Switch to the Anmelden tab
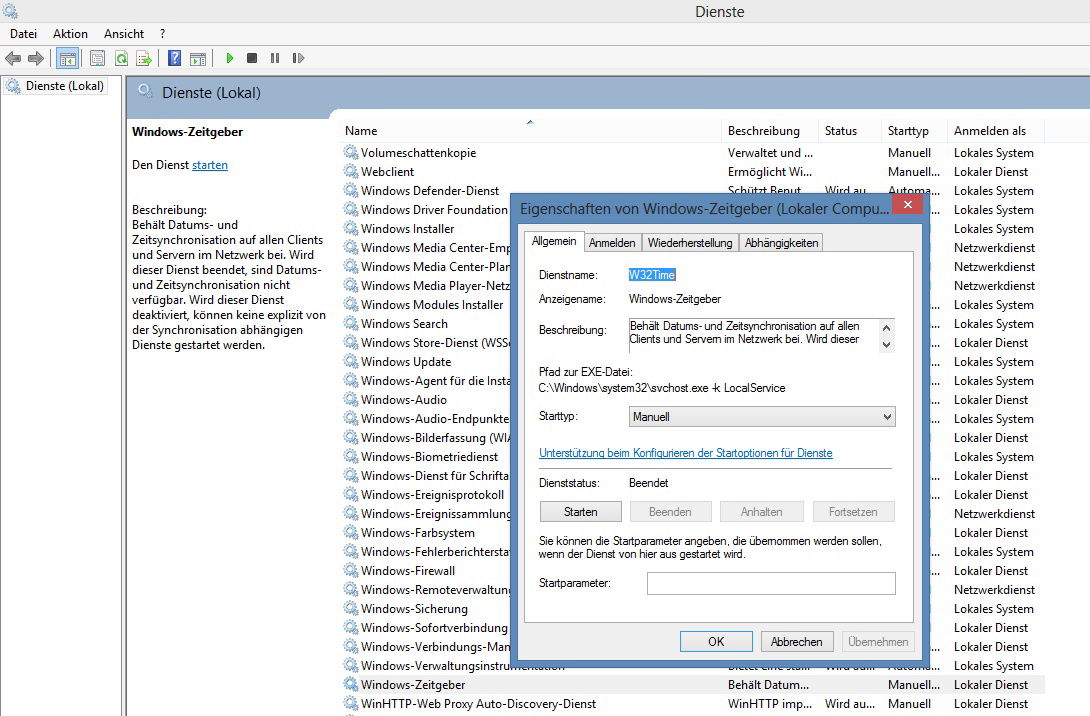 pos(612,243)
